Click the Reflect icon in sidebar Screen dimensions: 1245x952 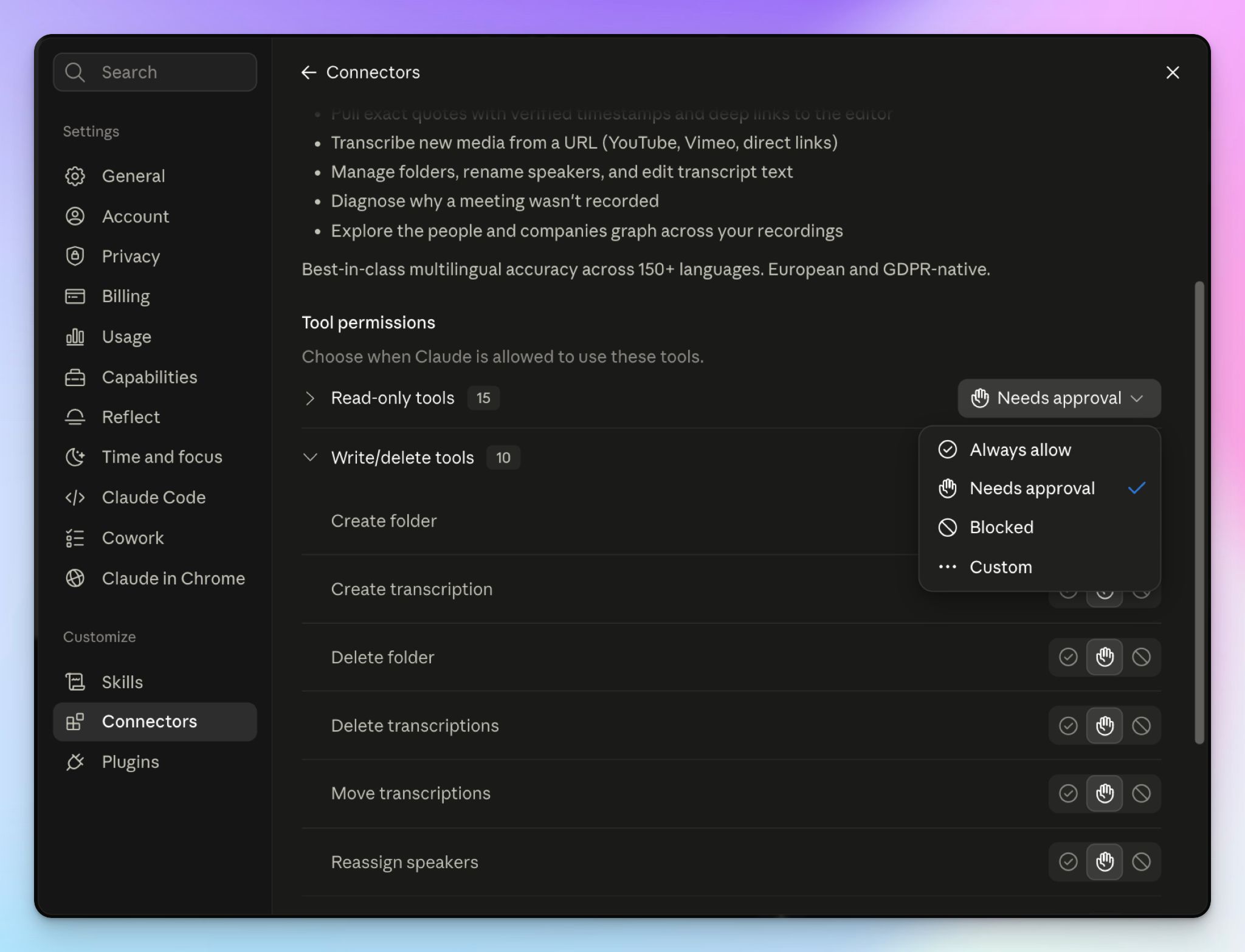point(75,417)
